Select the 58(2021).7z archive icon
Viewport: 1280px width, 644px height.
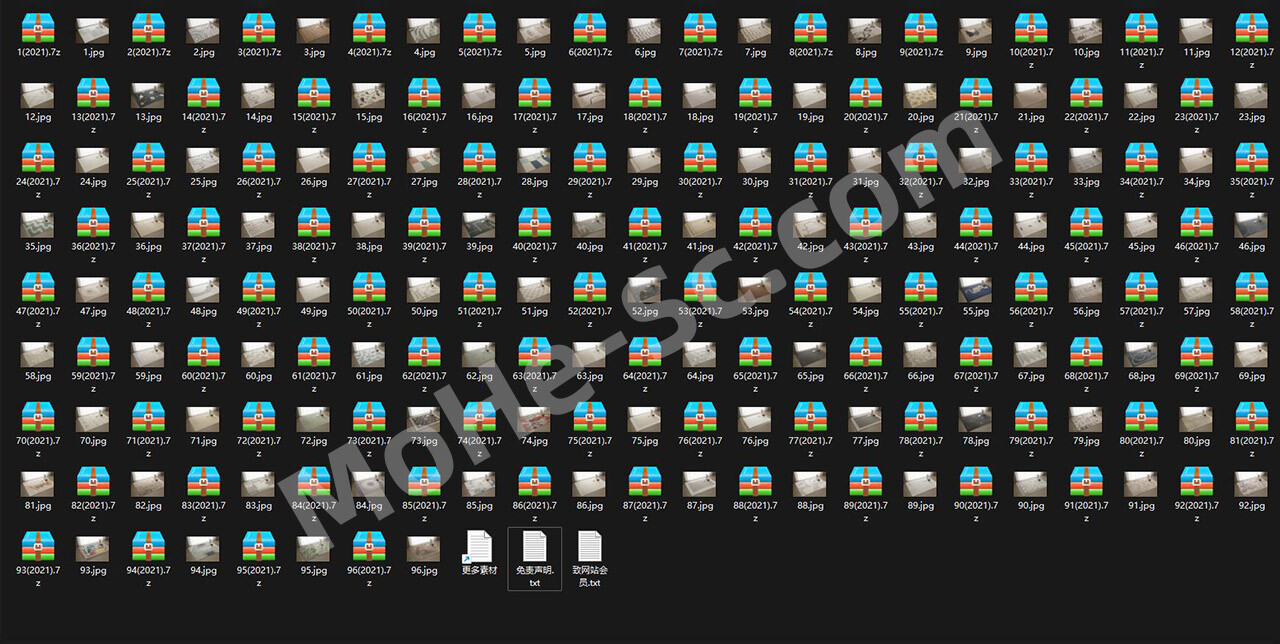coord(1252,287)
